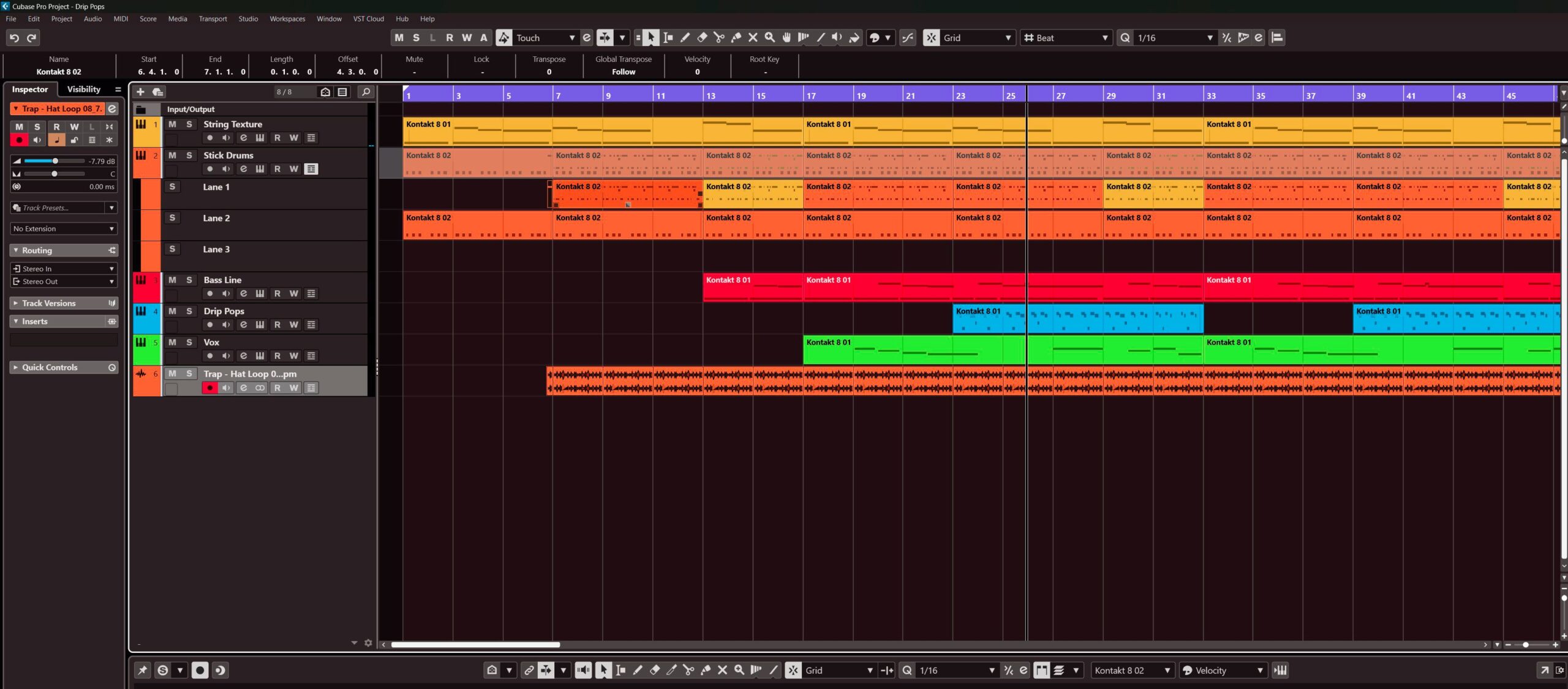Select the Color paint bucket tool
Screen dimensions: 1568x689
click(854, 37)
